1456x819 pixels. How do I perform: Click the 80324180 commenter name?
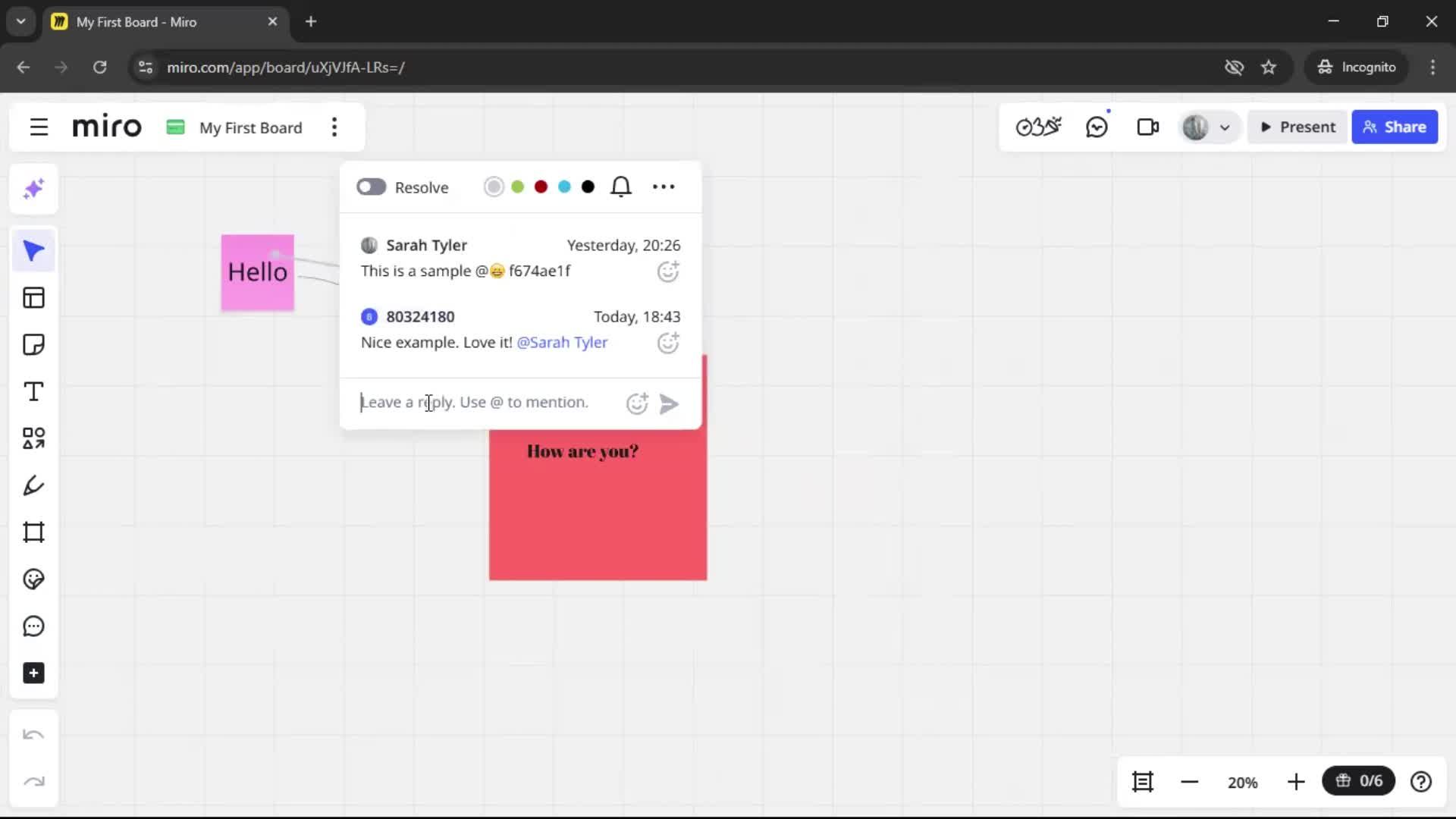point(420,317)
